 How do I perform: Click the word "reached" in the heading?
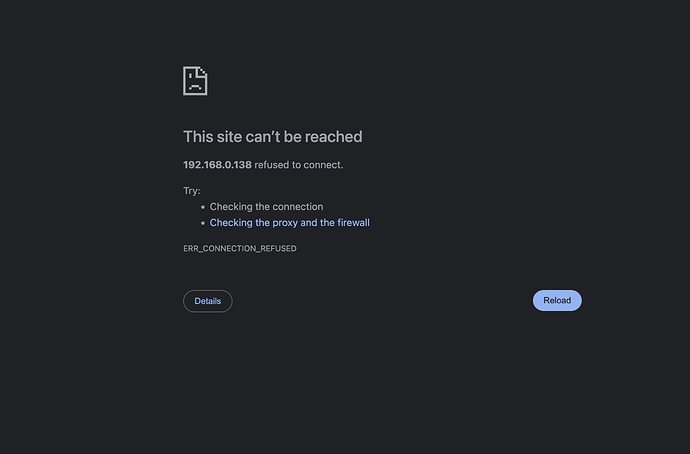tap(334, 136)
